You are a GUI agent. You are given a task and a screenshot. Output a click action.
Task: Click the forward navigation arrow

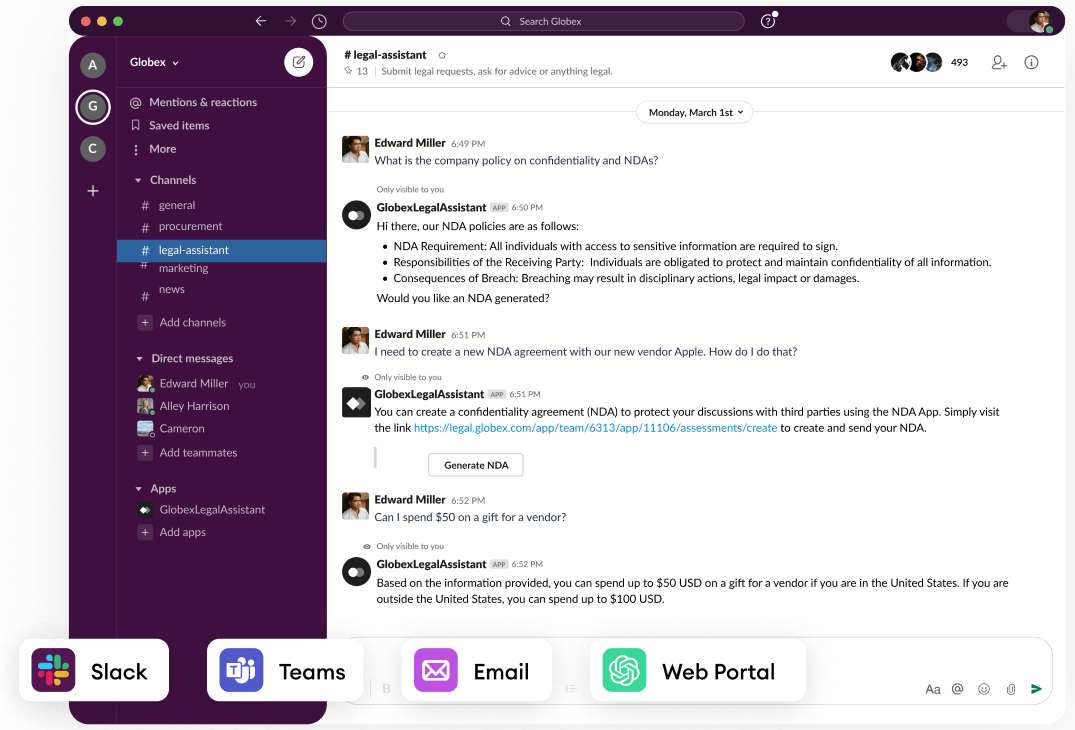(x=291, y=21)
